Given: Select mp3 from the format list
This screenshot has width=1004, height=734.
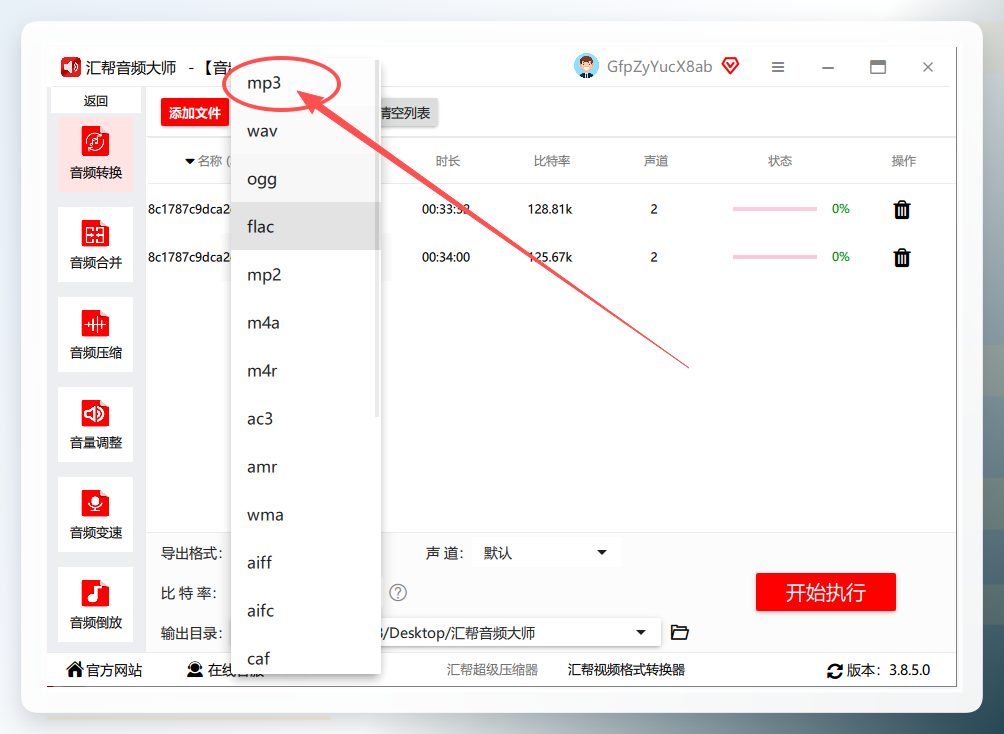Looking at the screenshot, I should pyautogui.click(x=303, y=83).
